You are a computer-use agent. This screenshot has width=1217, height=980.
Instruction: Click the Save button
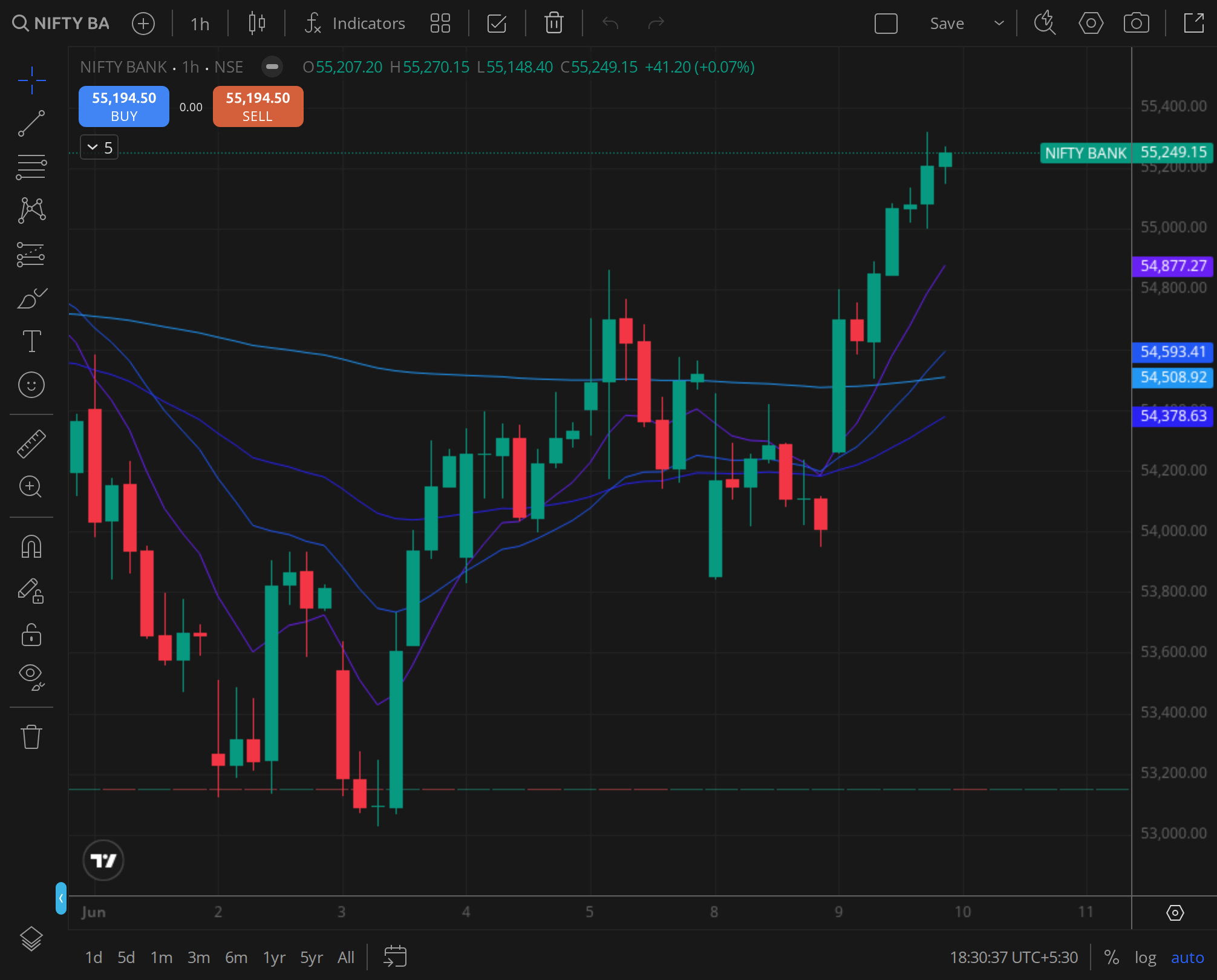point(947,24)
